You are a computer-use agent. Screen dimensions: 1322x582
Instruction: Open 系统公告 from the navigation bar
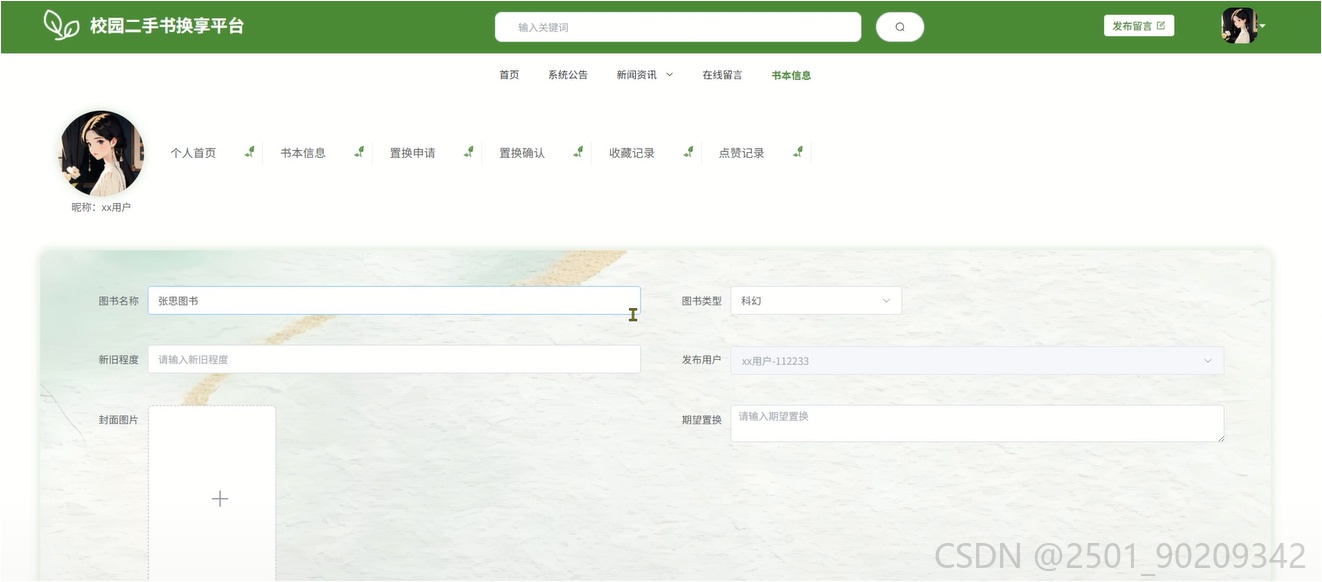coord(568,75)
